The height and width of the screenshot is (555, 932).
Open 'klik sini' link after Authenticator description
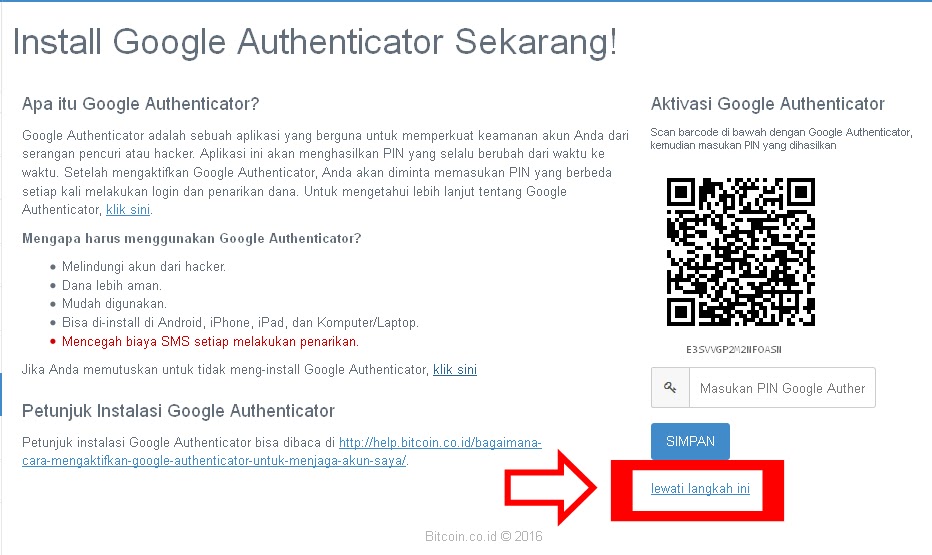[128, 210]
